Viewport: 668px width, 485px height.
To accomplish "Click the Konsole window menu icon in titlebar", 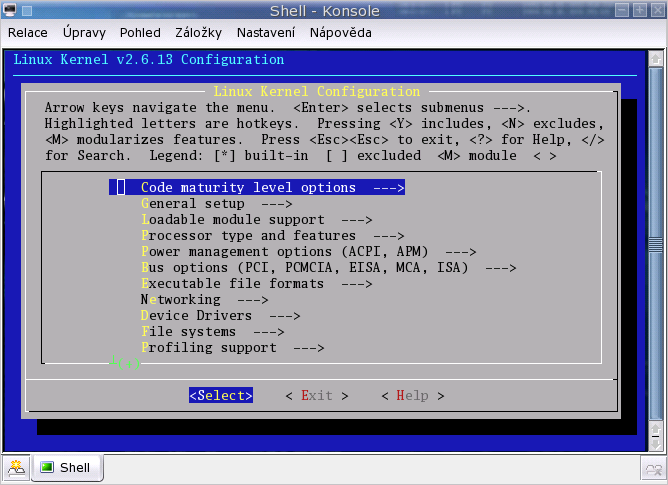I will [x=9, y=9].
